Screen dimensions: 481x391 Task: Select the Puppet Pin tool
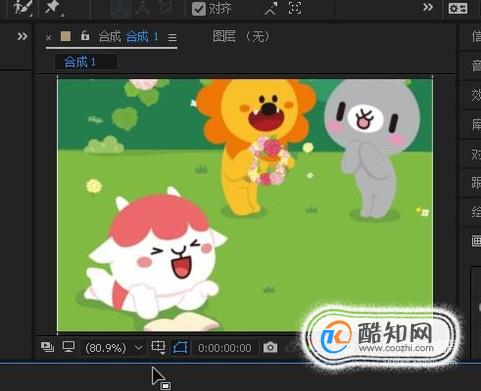point(53,7)
